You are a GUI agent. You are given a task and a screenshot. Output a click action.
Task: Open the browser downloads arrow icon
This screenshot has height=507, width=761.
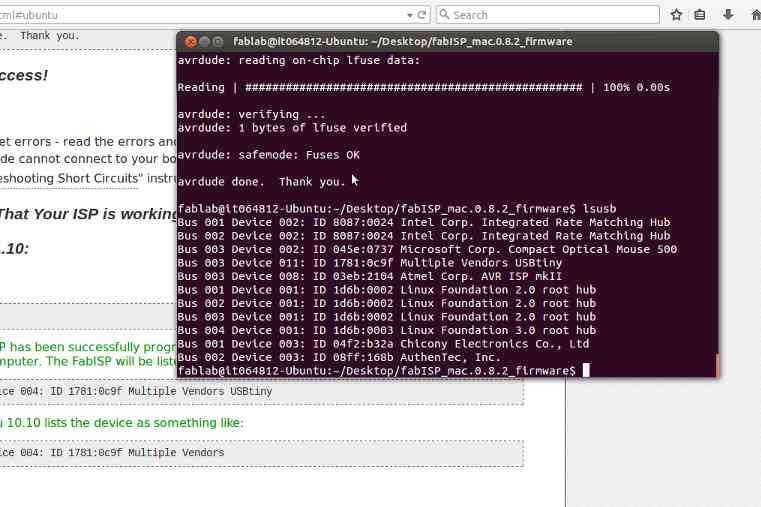click(x=728, y=15)
